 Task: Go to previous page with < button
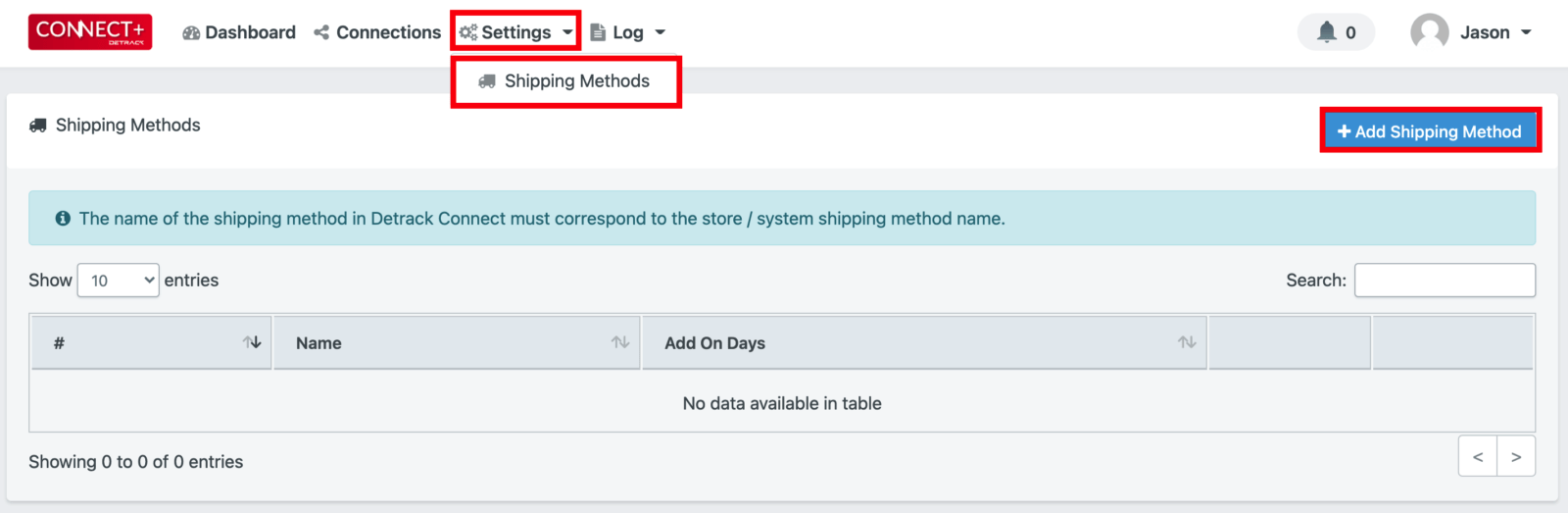[x=1478, y=456]
